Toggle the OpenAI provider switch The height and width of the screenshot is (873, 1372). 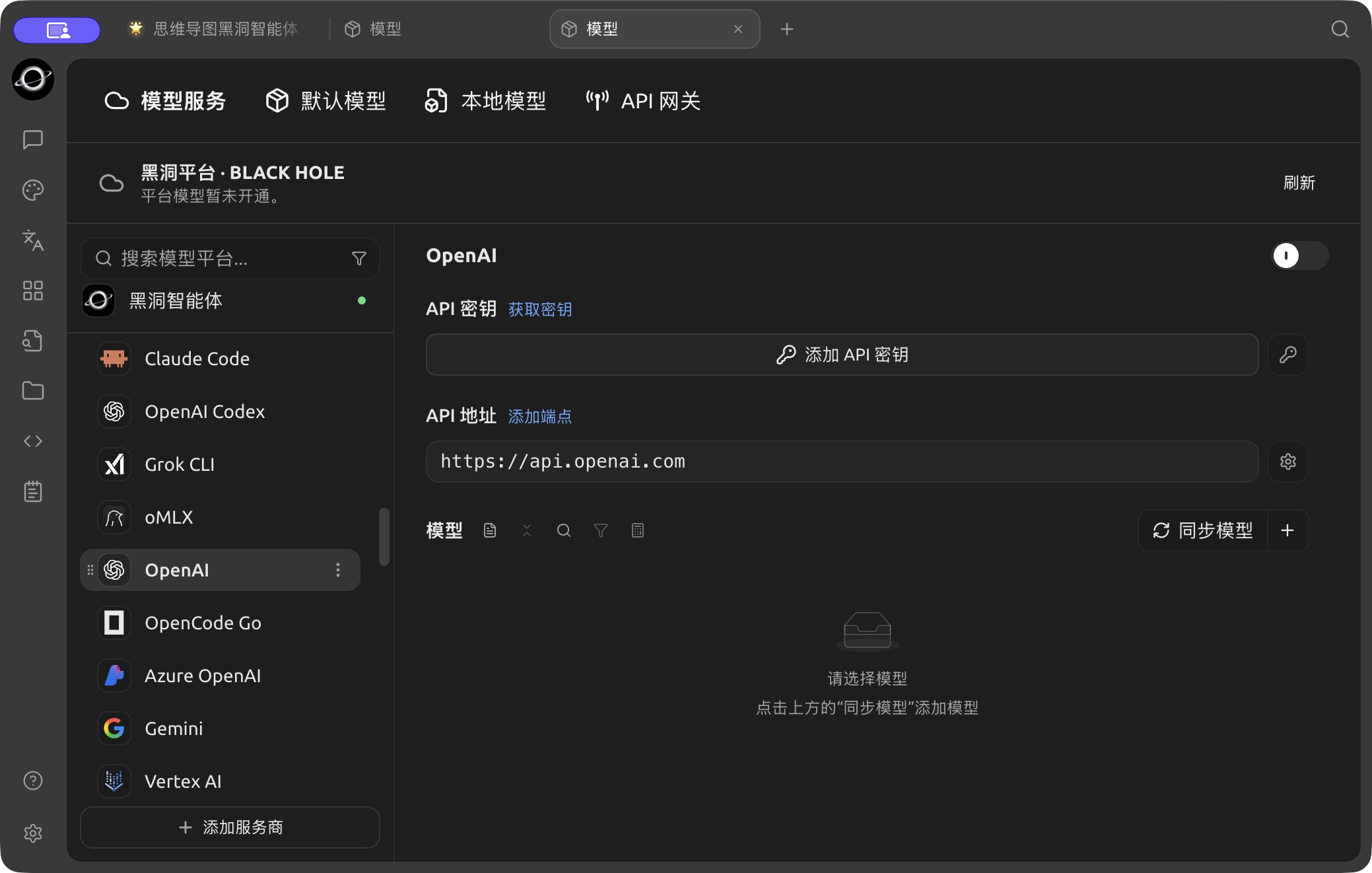(1300, 256)
